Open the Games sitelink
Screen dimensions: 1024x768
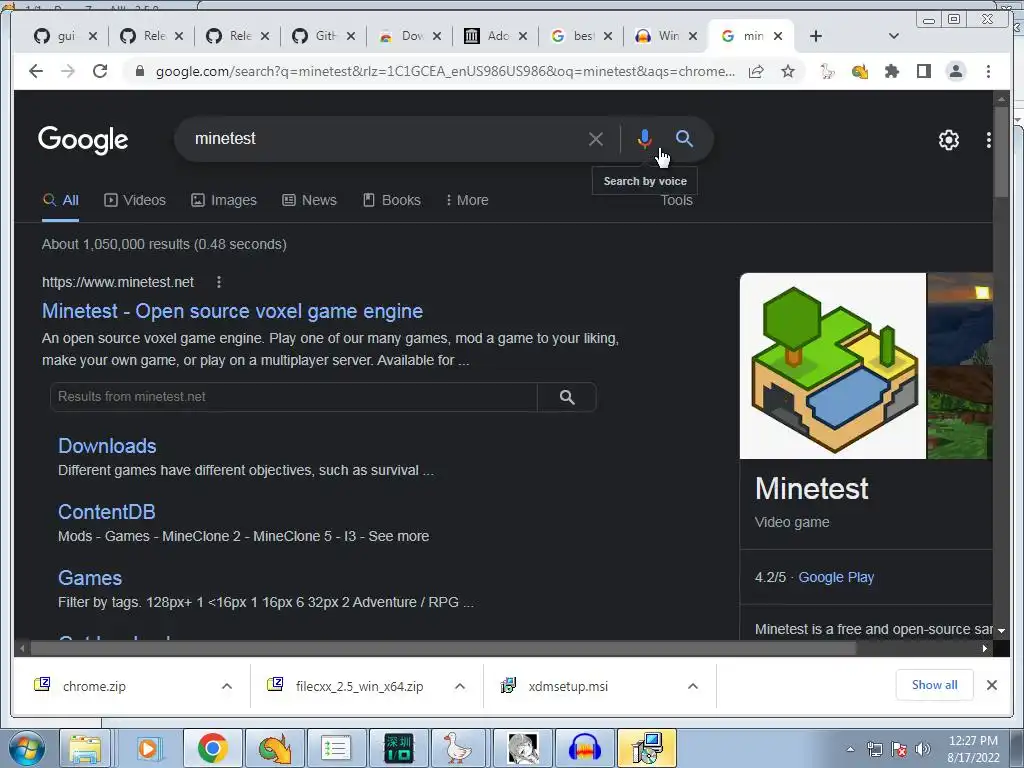coord(90,577)
